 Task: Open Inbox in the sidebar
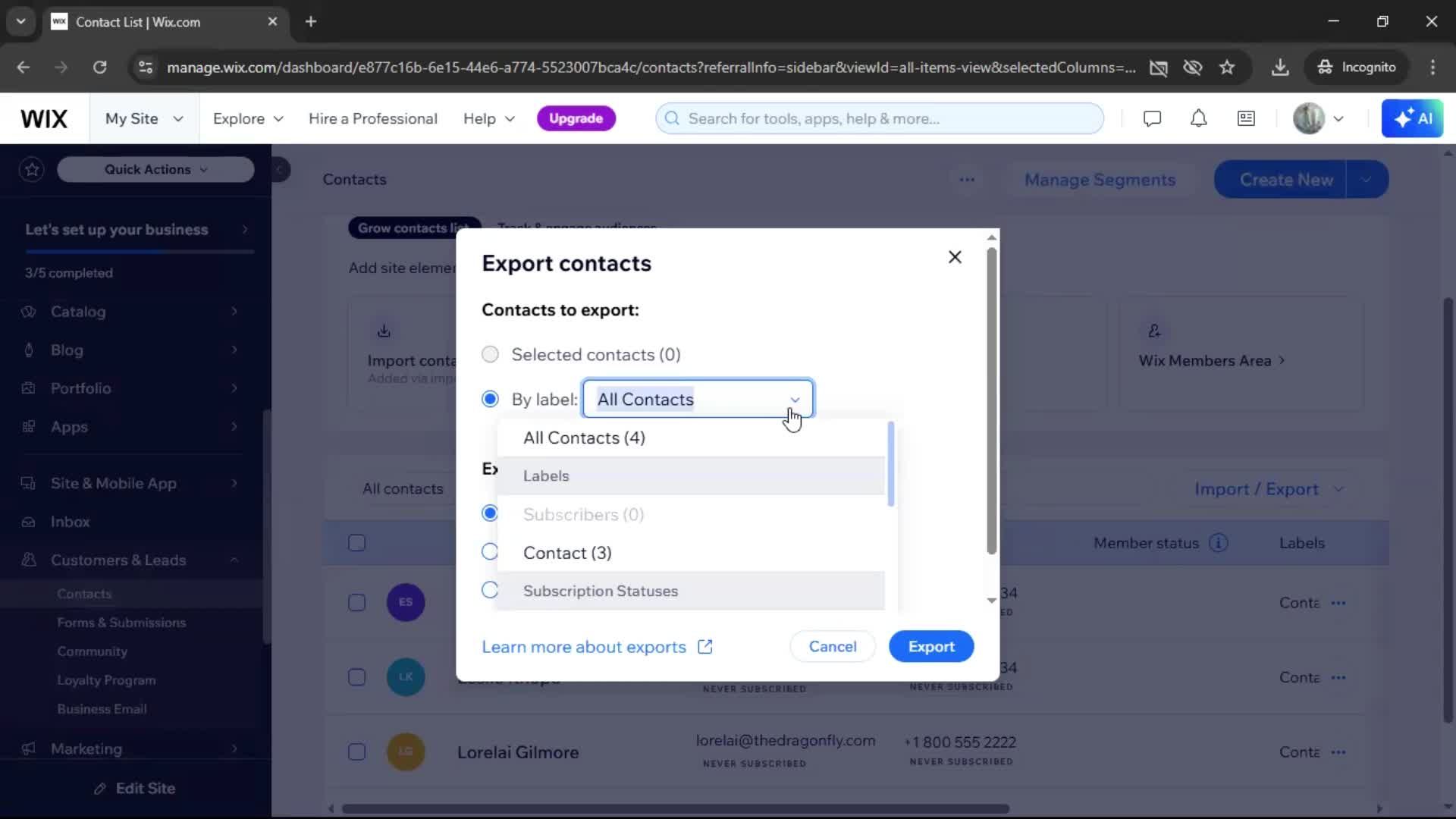click(133, 522)
